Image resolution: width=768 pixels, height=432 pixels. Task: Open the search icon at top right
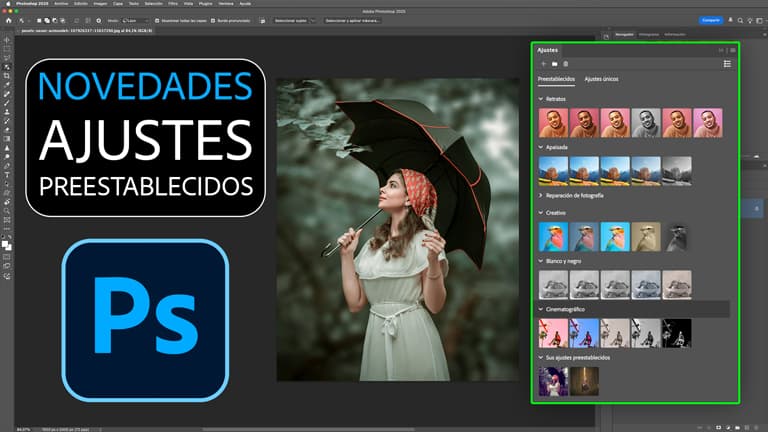pos(740,21)
